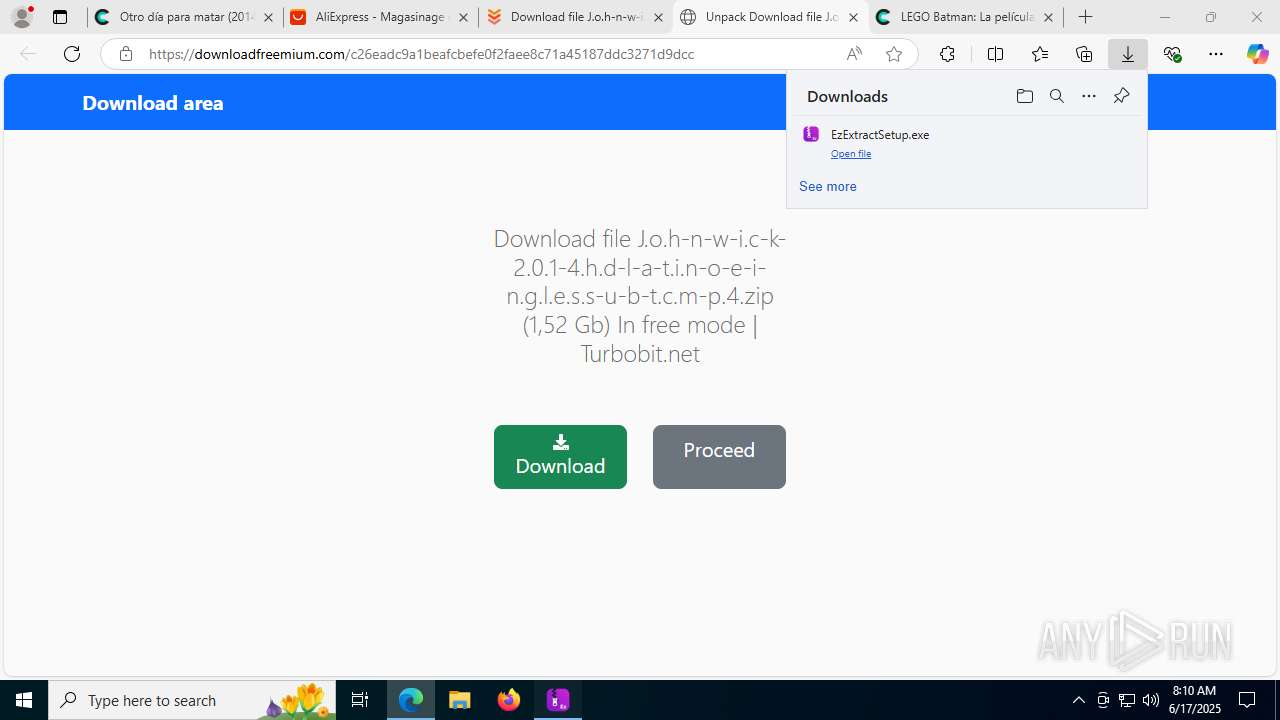Image resolution: width=1280 pixels, height=720 pixels.
Task: Close the LEGO Batman tab
Action: 1048,17
